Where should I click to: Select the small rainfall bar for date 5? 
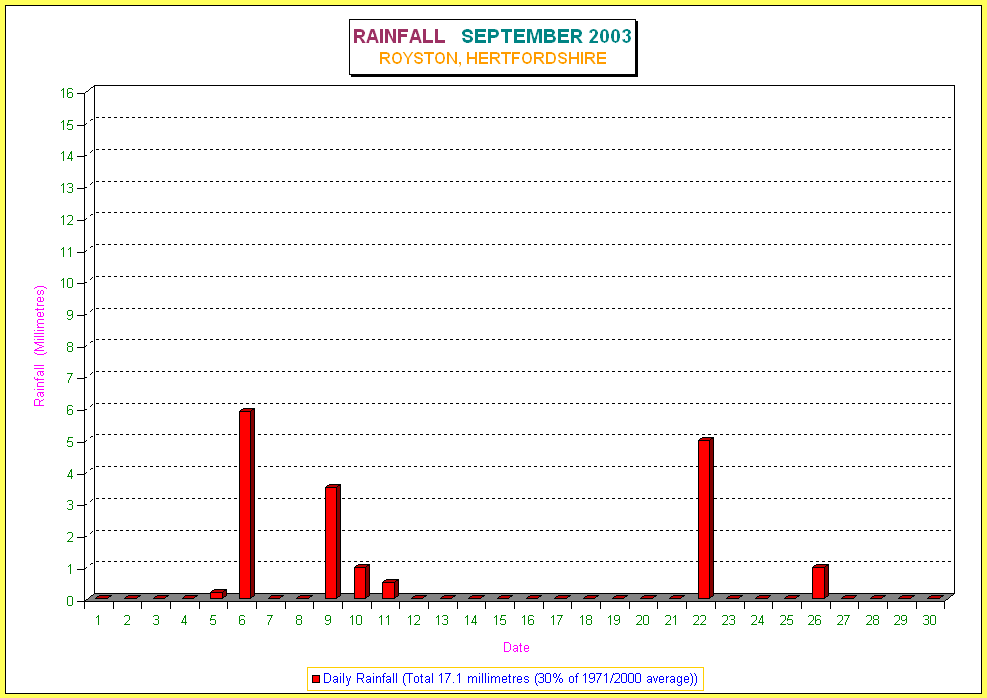[x=218, y=594]
